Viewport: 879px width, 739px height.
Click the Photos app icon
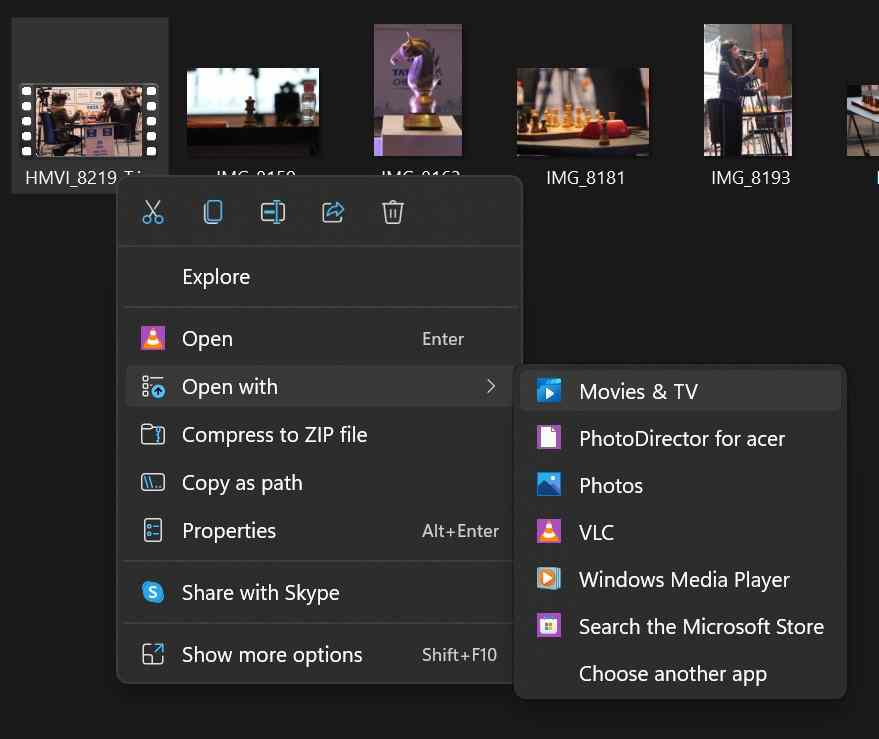point(549,485)
